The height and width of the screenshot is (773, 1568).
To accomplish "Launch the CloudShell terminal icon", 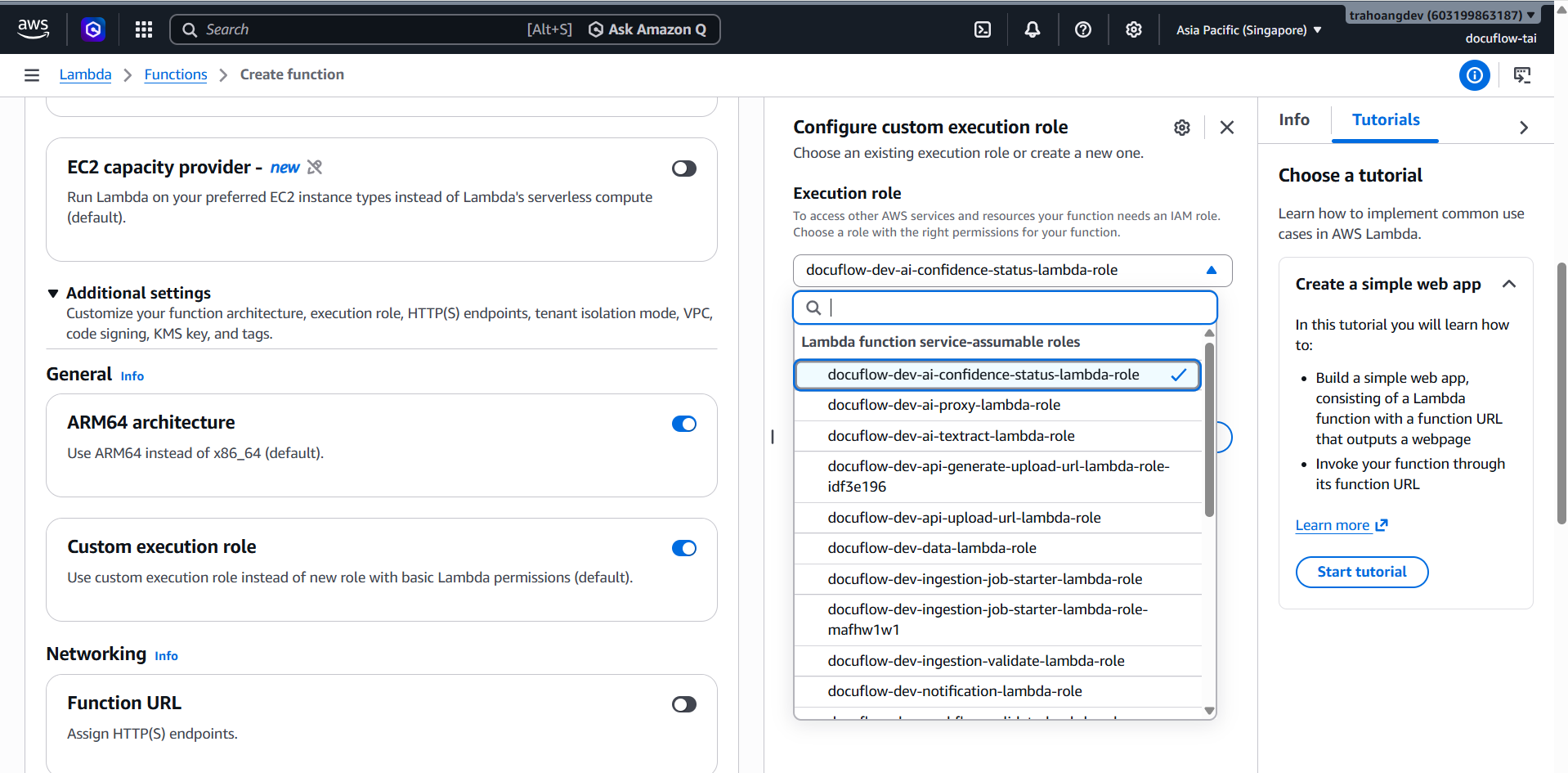I will (983, 29).
